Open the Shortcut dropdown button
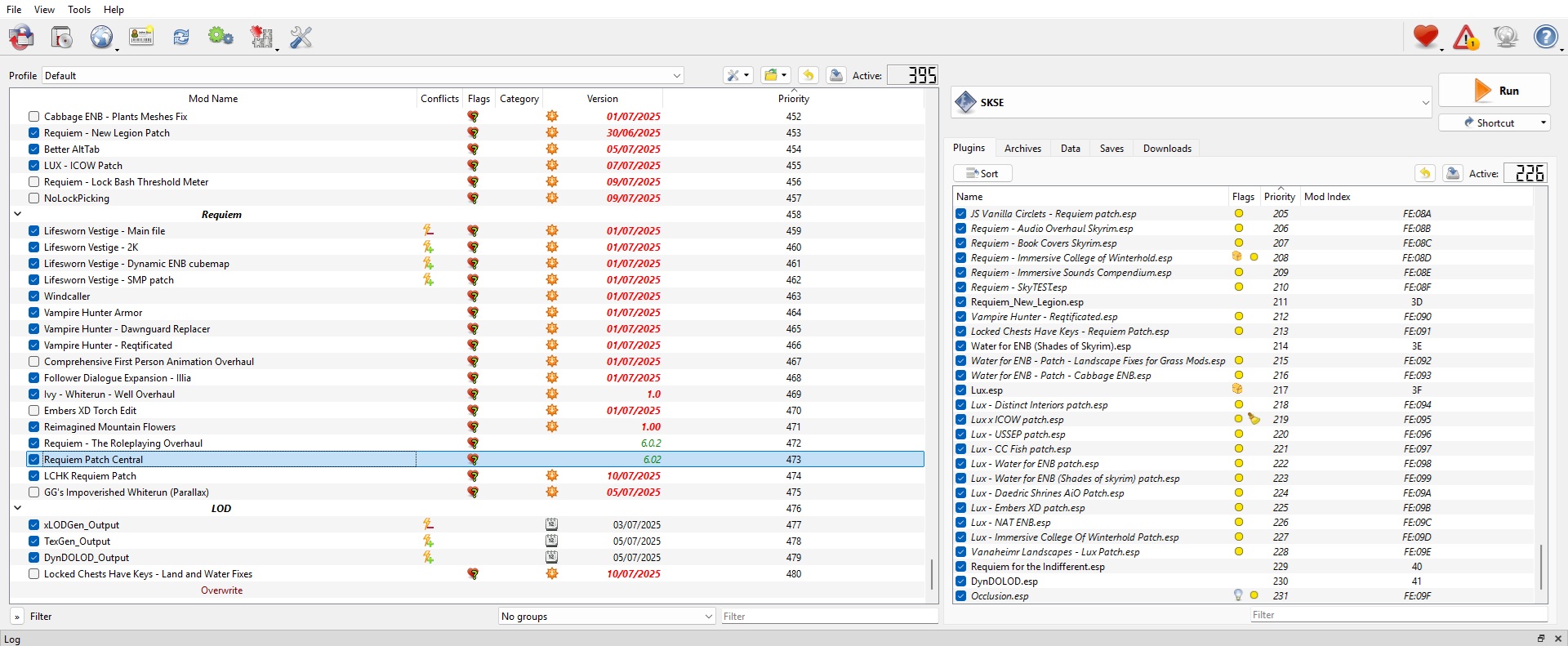The image size is (1568, 646). pyautogui.click(x=1494, y=123)
